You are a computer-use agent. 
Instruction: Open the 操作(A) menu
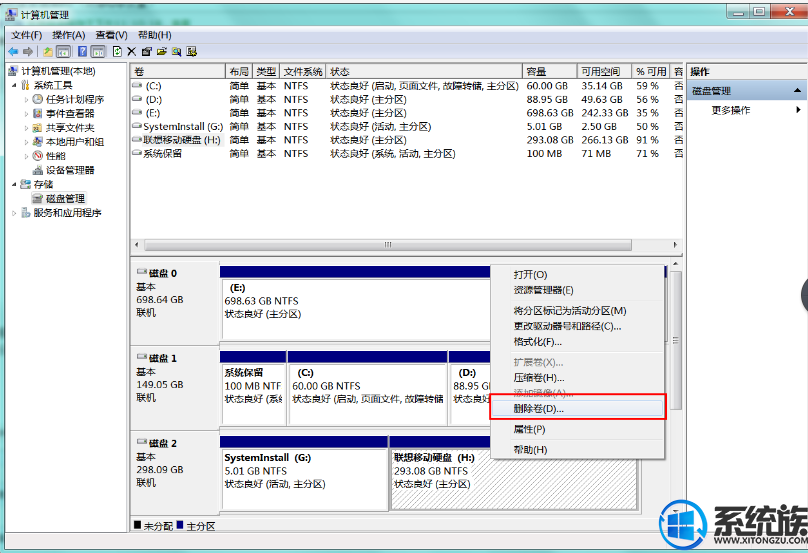pyautogui.click(x=69, y=35)
